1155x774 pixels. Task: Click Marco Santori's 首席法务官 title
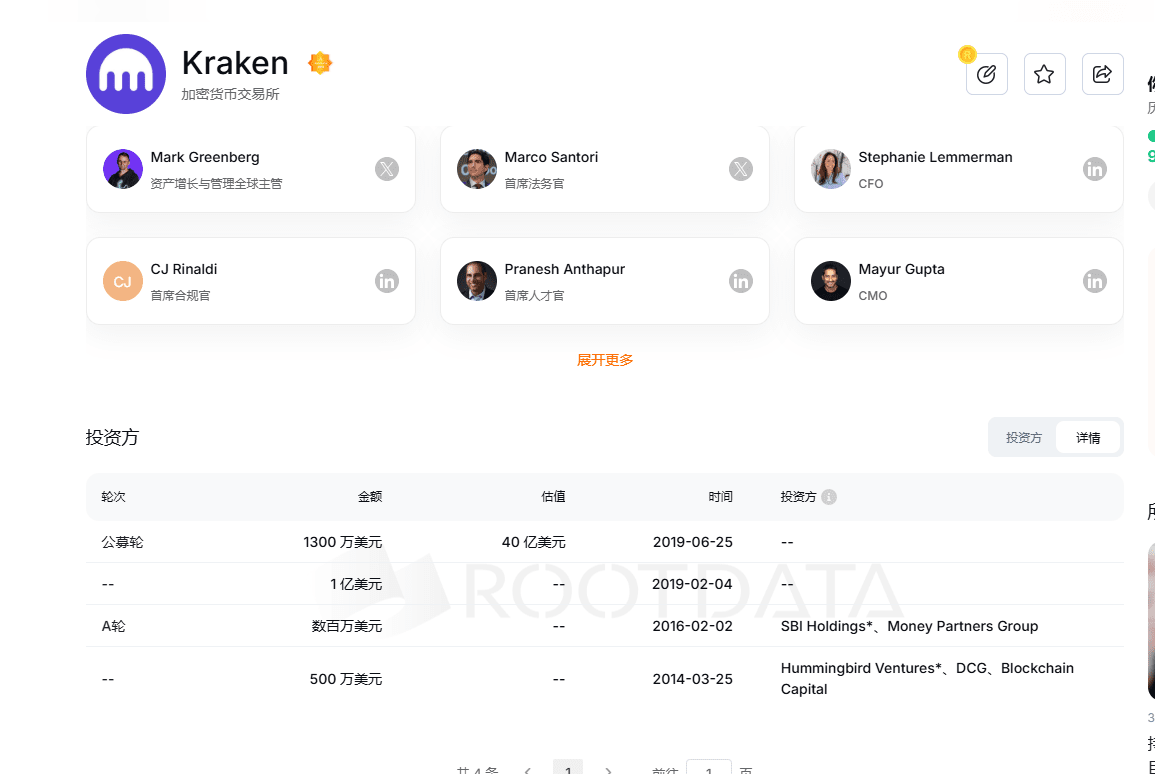[x=534, y=184]
